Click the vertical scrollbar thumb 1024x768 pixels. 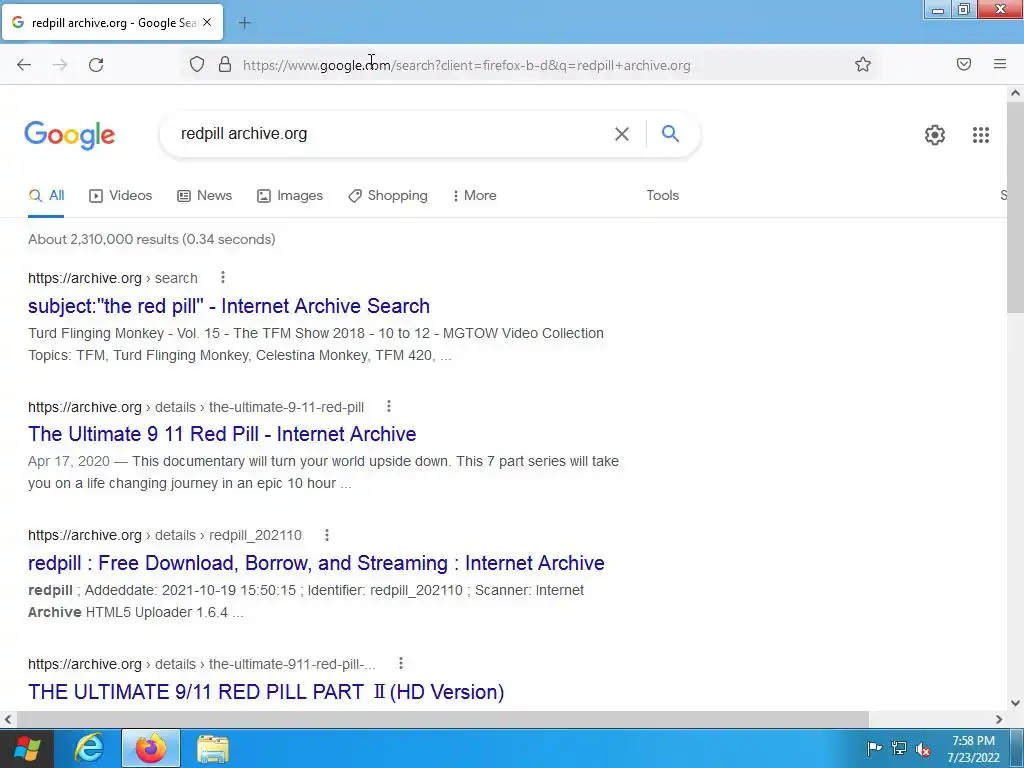tap(1015, 209)
